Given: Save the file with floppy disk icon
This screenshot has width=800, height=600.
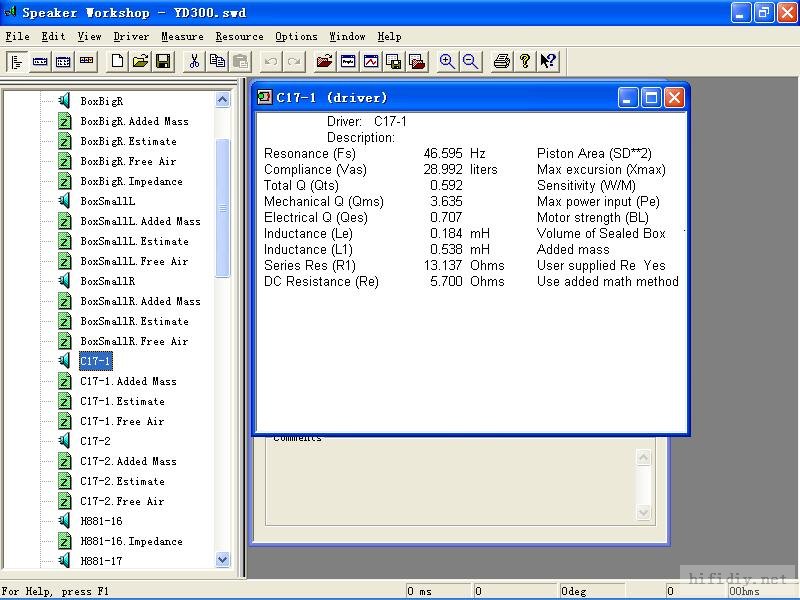Looking at the screenshot, I should tap(163, 61).
